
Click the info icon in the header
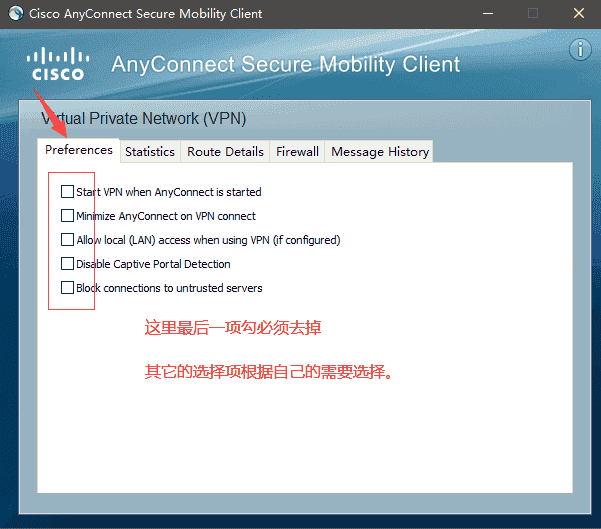580,49
